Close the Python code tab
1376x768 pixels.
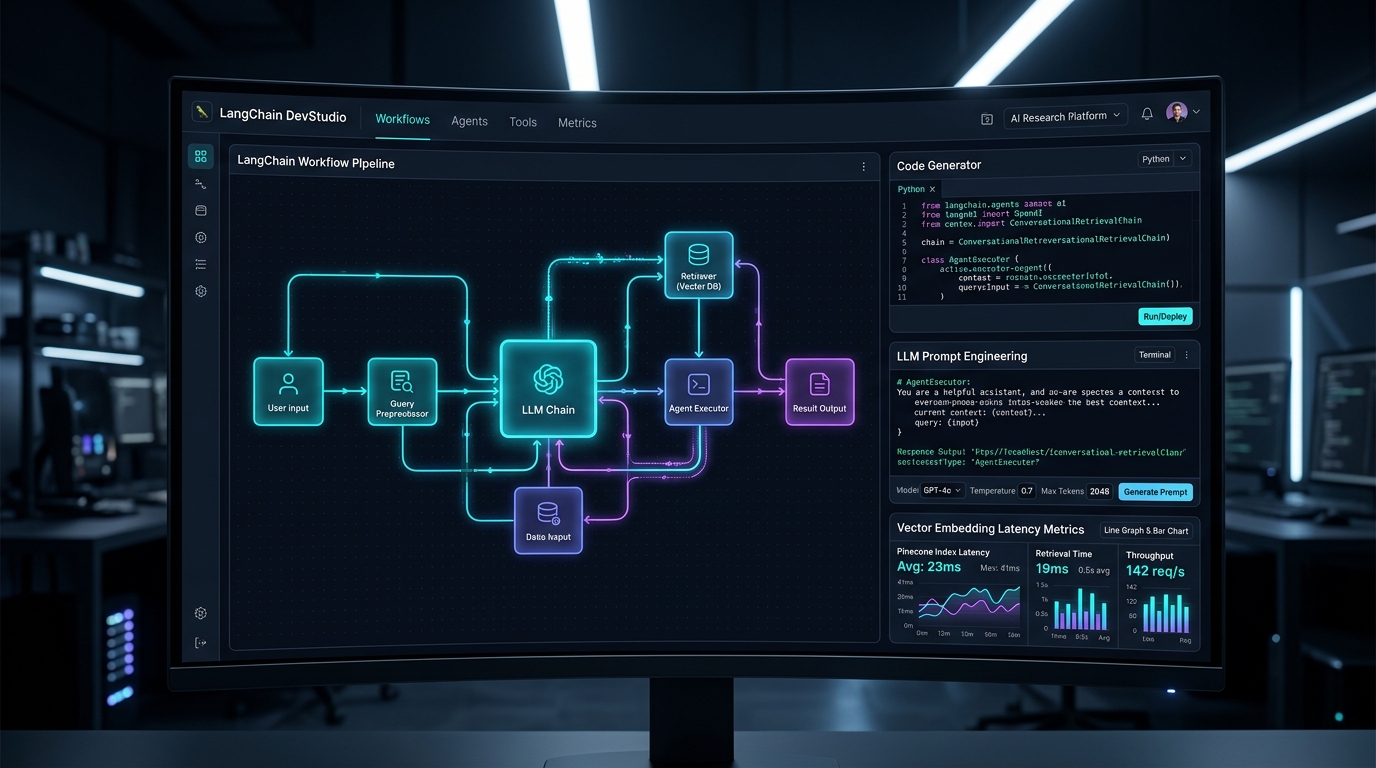click(x=933, y=189)
